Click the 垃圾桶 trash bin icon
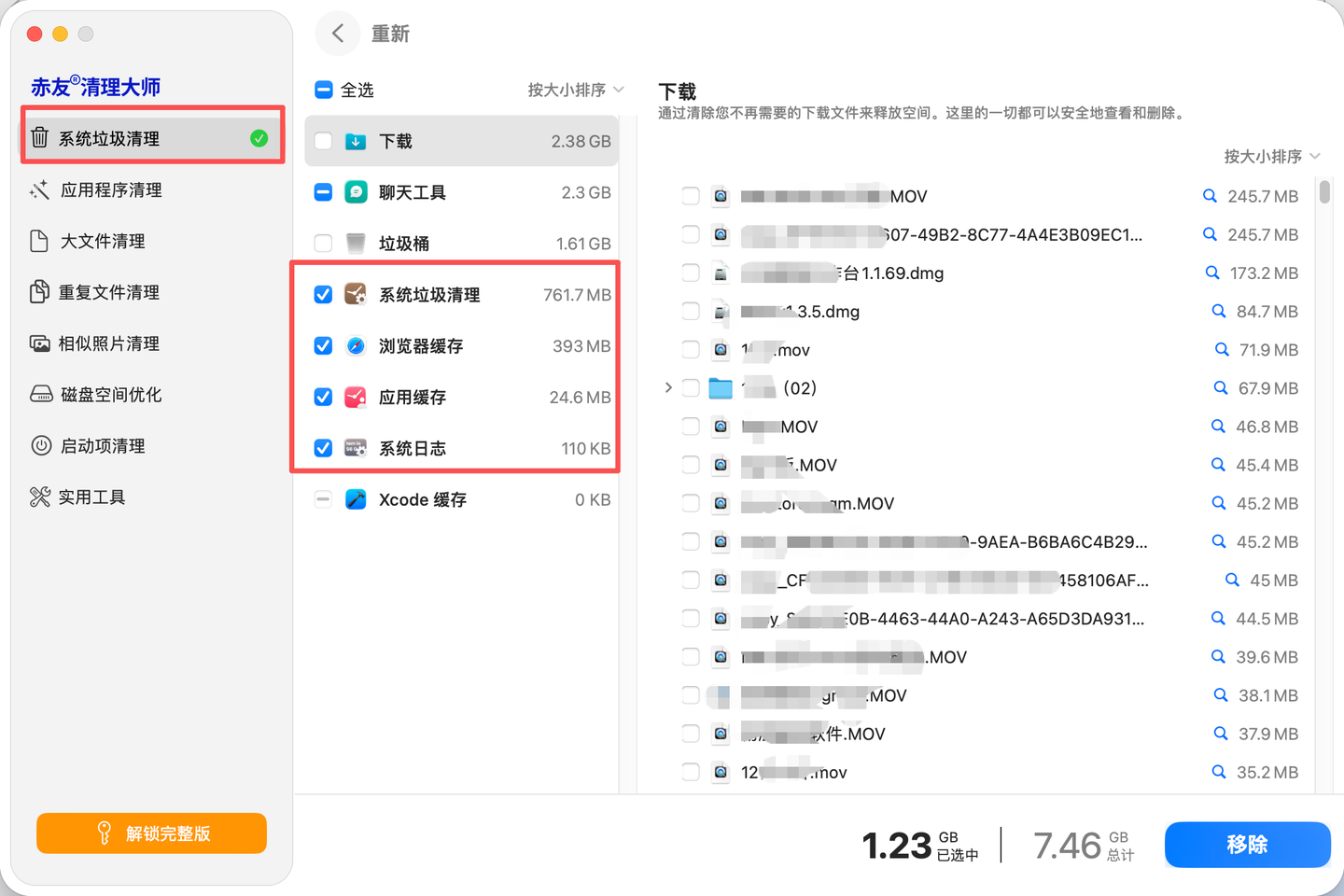Image resolution: width=1344 pixels, height=896 pixels. tap(356, 244)
